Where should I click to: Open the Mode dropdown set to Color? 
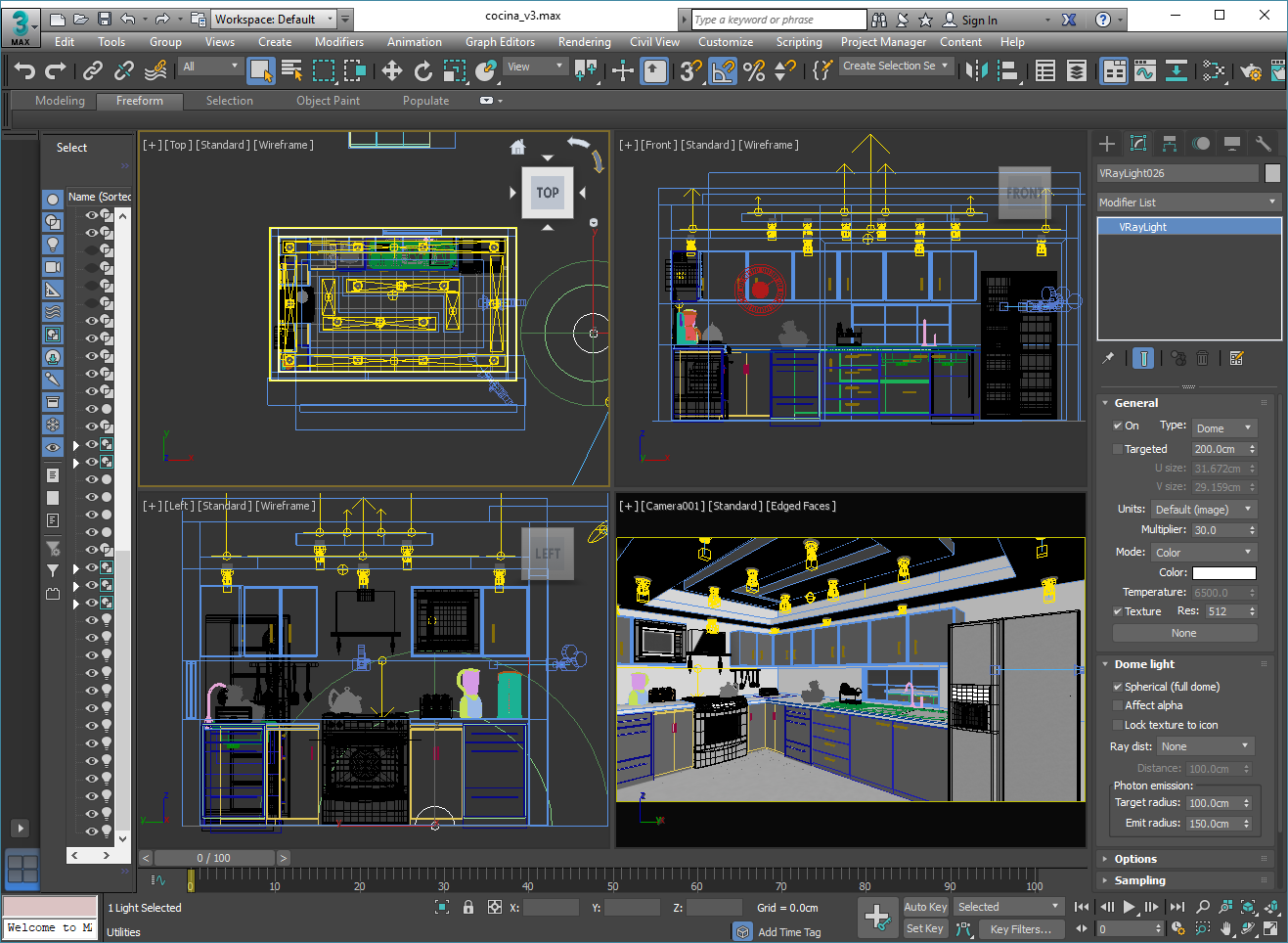coord(1204,553)
